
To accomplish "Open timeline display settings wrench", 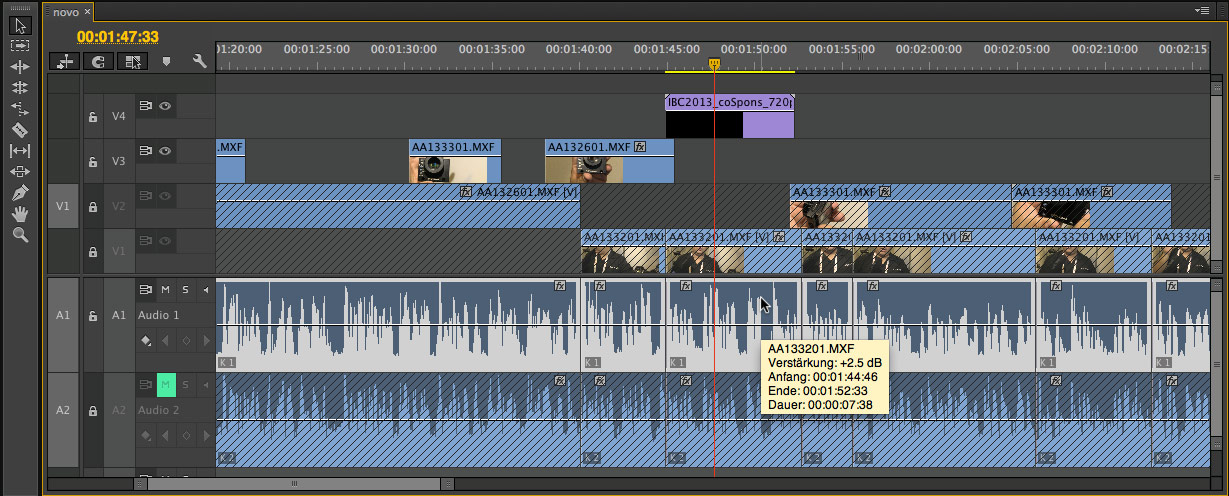I will point(199,62).
